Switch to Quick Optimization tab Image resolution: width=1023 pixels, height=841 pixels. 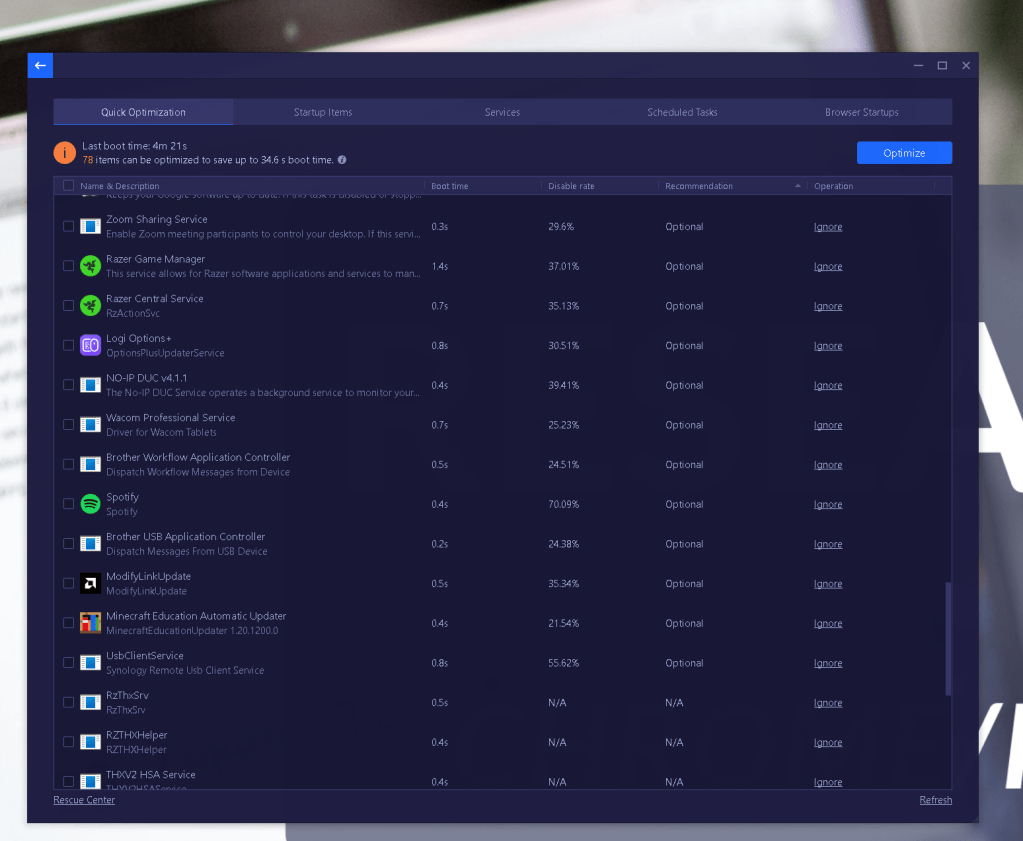[x=143, y=112]
